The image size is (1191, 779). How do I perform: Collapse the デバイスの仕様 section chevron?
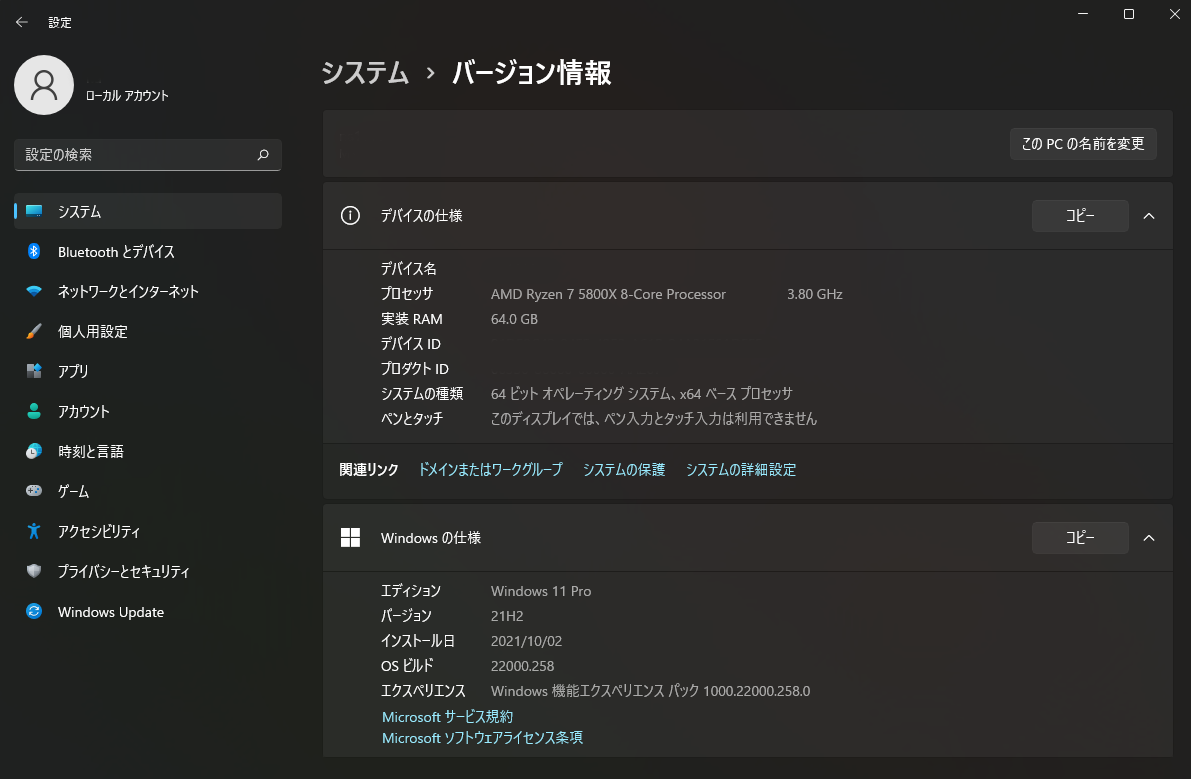pos(1149,216)
